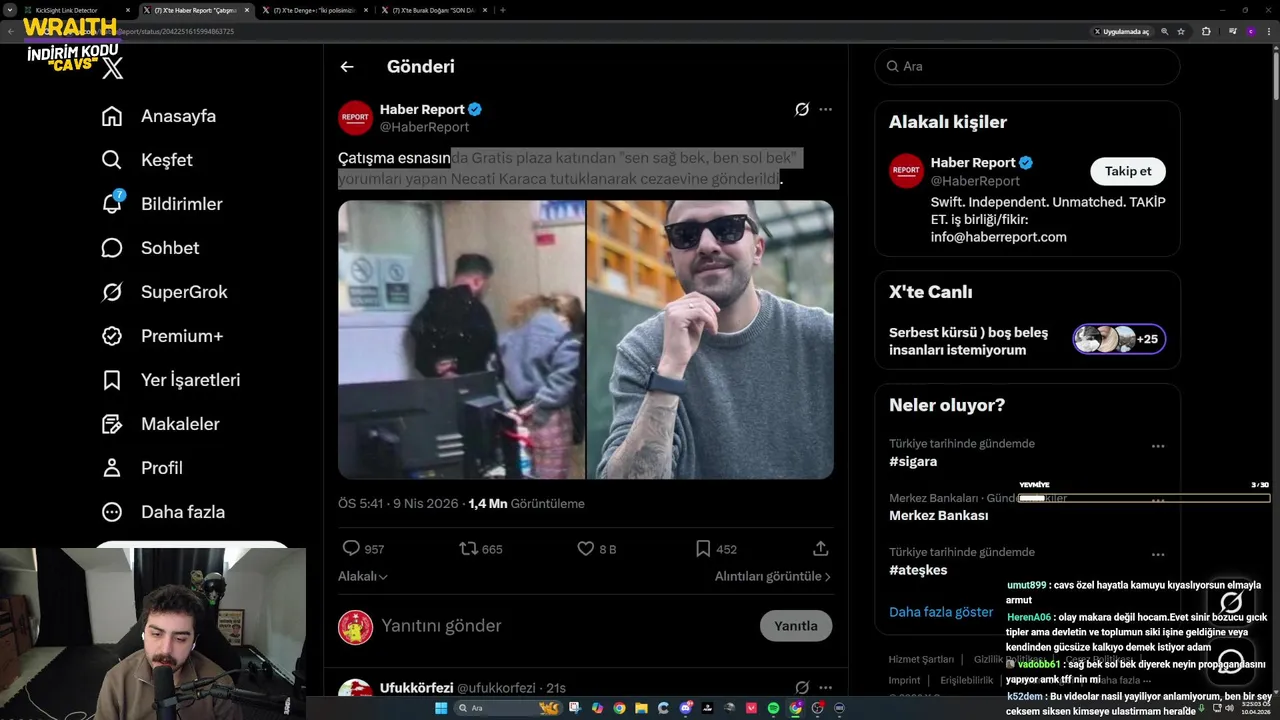Click reply icon with 957 count
Screen dimensions: 1280x720
click(x=351, y=548)
